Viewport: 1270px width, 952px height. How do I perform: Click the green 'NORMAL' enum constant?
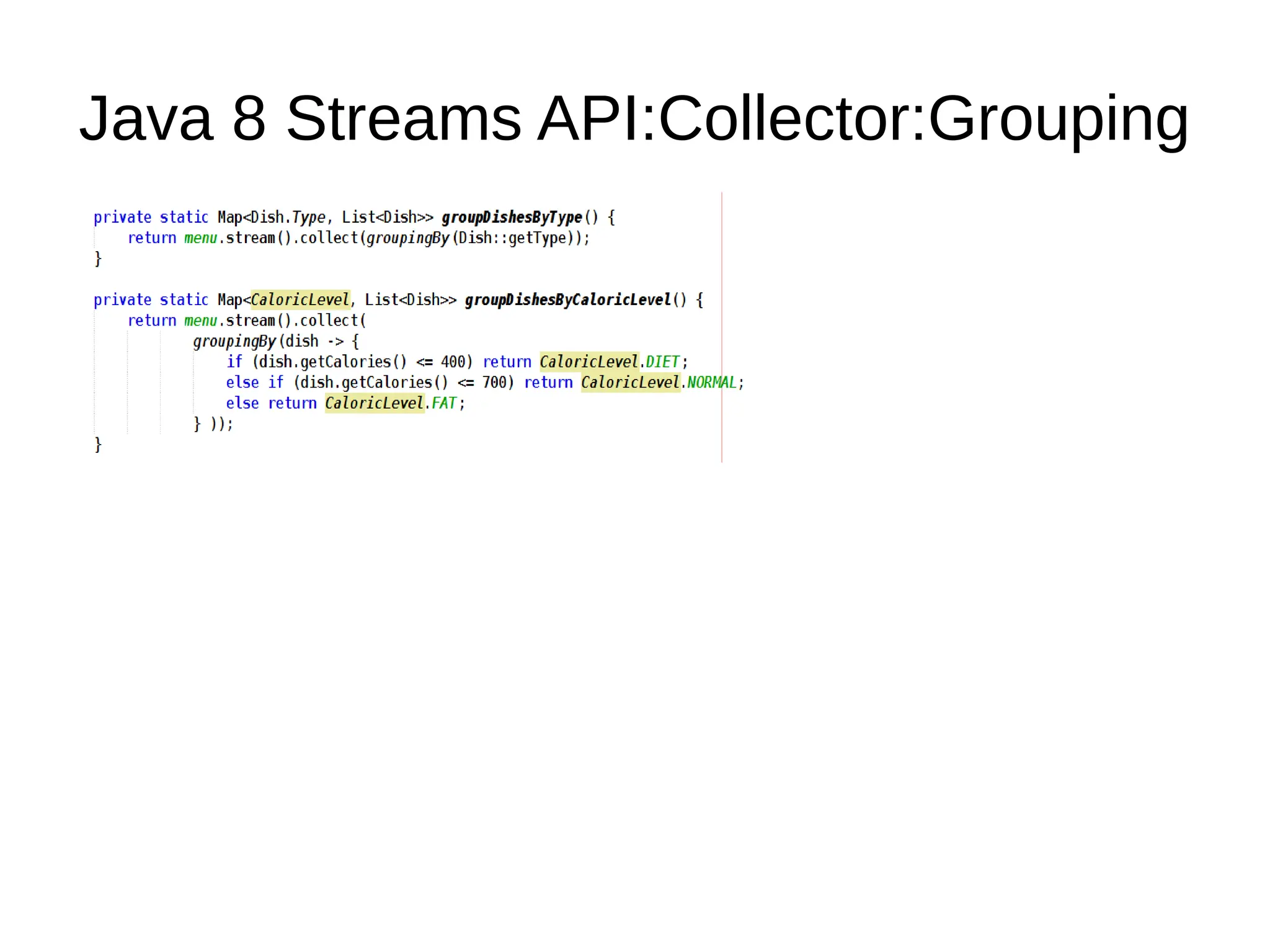[712, 383]
